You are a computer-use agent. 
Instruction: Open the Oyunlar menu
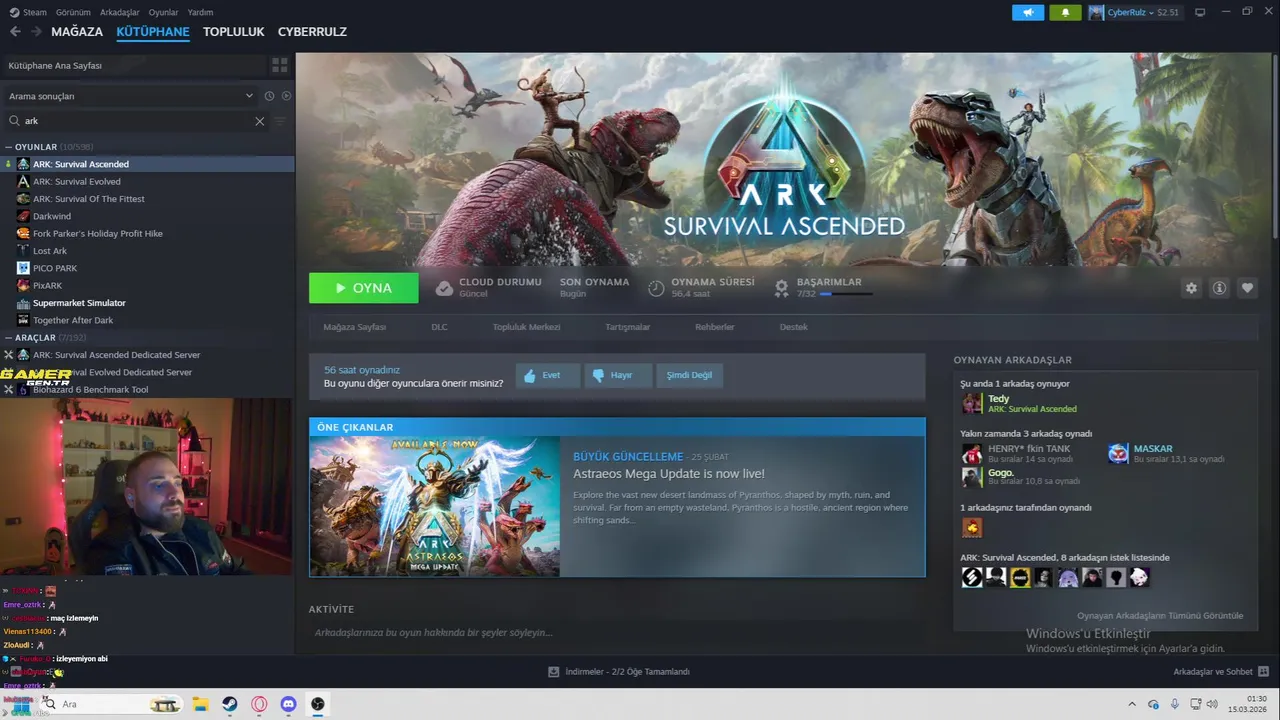tap(163, 12)
